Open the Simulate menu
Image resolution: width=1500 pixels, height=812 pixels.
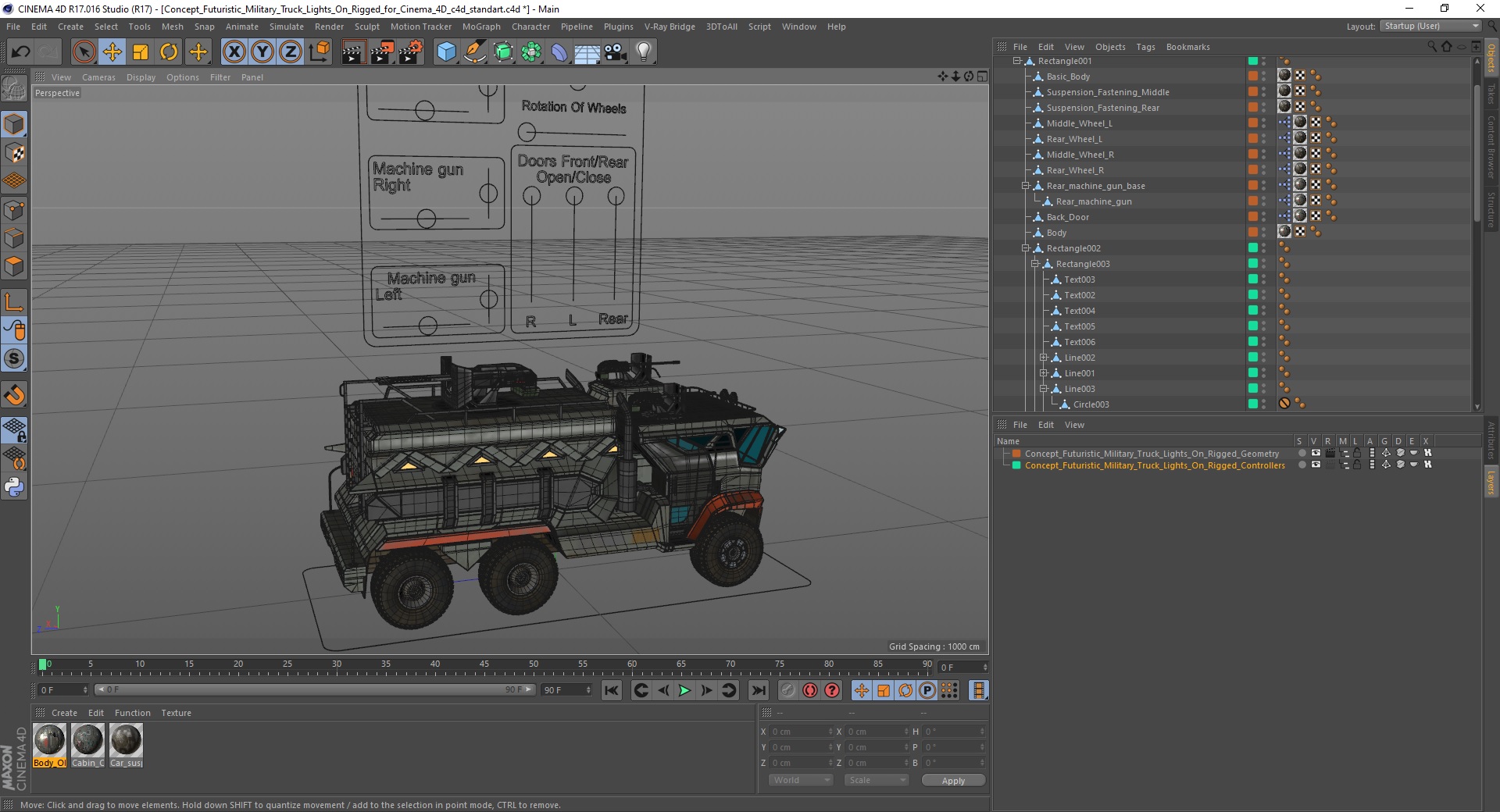coord(287,27)
